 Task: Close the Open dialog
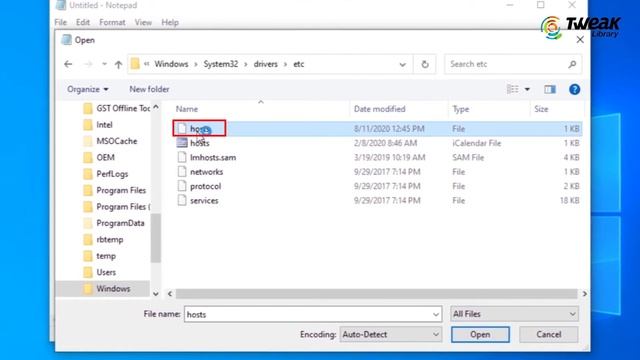pyautogui.click(x=580, y=40)
